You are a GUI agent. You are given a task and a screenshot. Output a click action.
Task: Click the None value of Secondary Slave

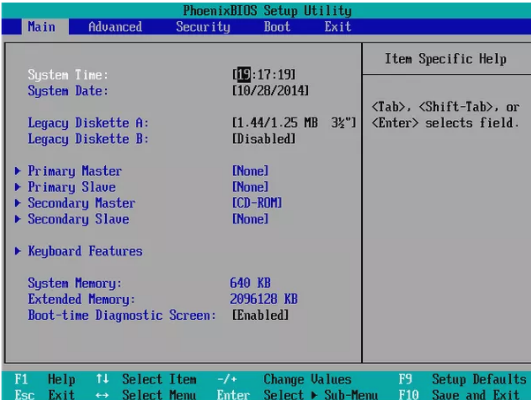click(250, 219)
